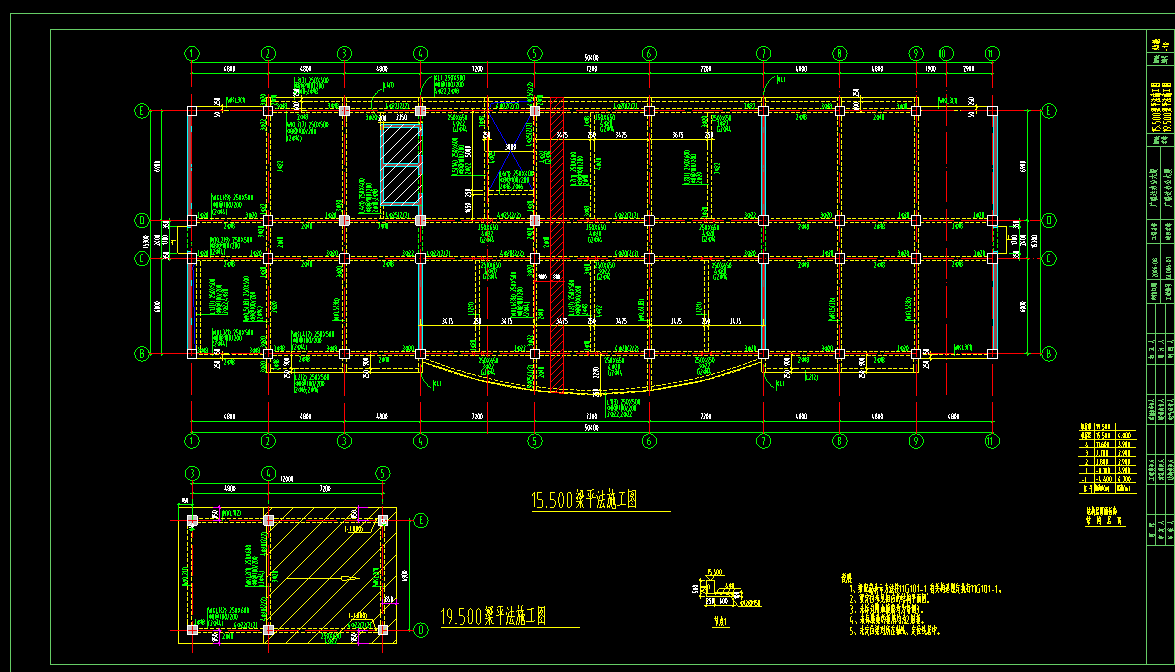Select the blue hatched stairwell opening
The height and width of the screenshot is (672, 1175).
pos(401,164)
